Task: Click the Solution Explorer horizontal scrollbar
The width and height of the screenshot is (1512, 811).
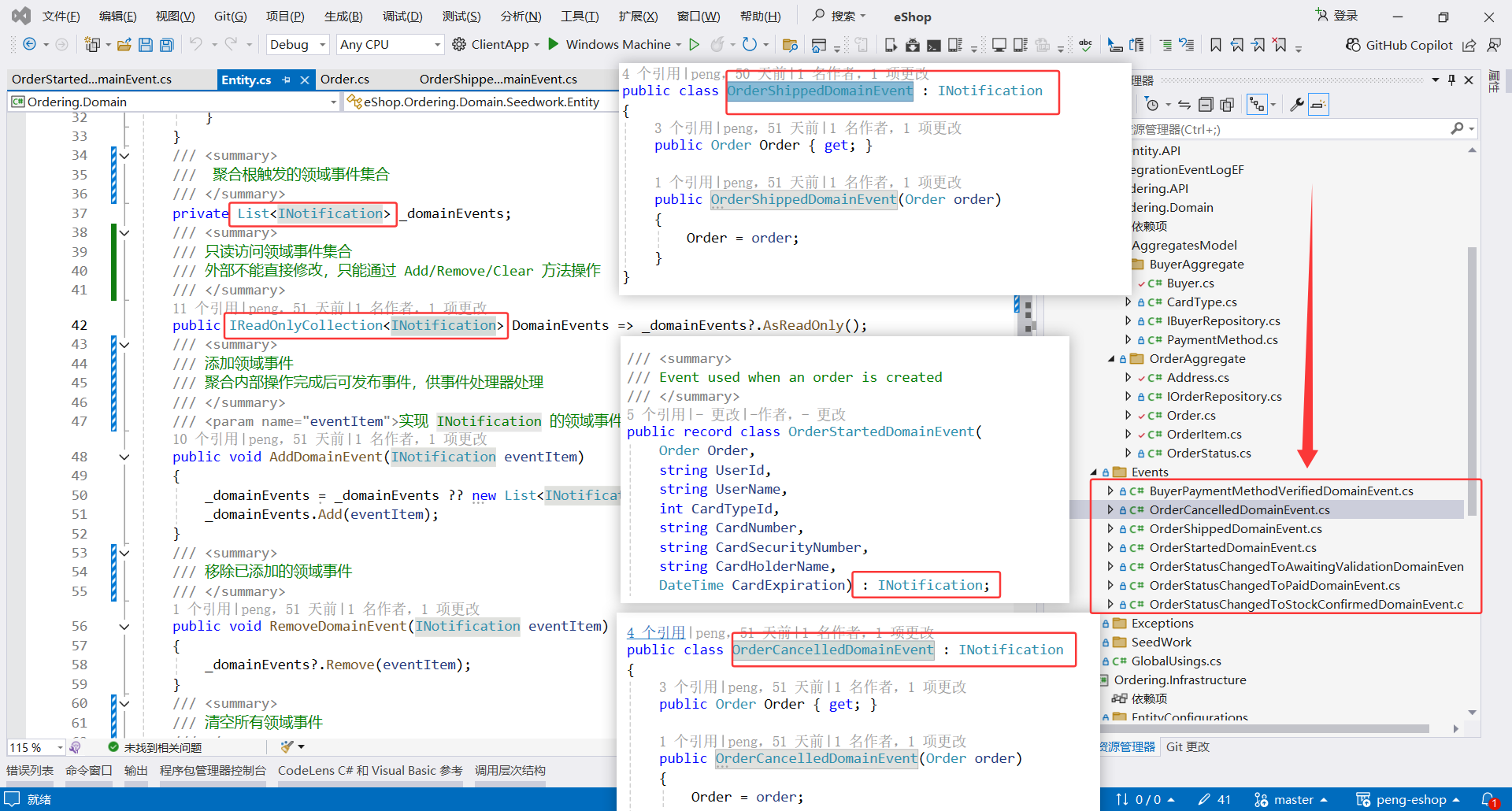Action: tap(1265, 729)
